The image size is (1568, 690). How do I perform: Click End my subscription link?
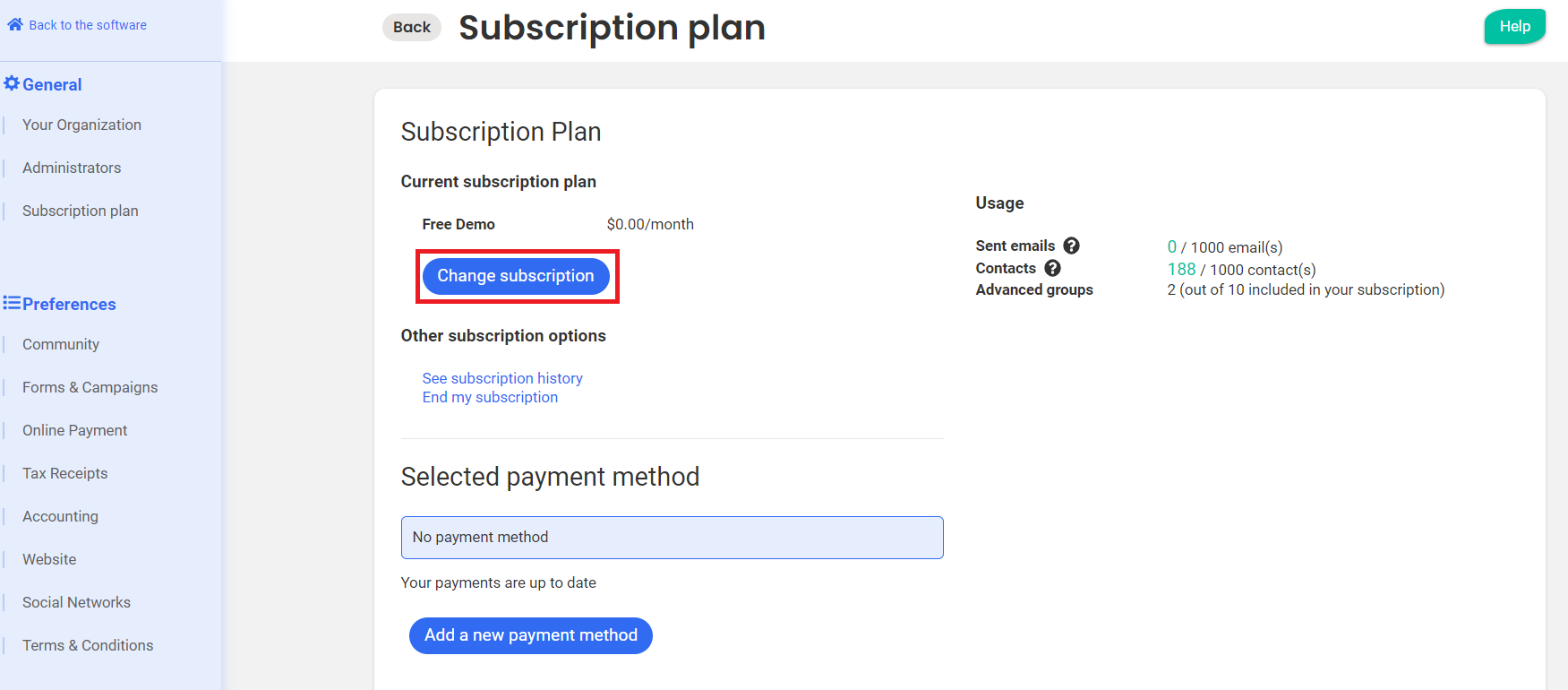pyautogui.click(x=490, y=398)
